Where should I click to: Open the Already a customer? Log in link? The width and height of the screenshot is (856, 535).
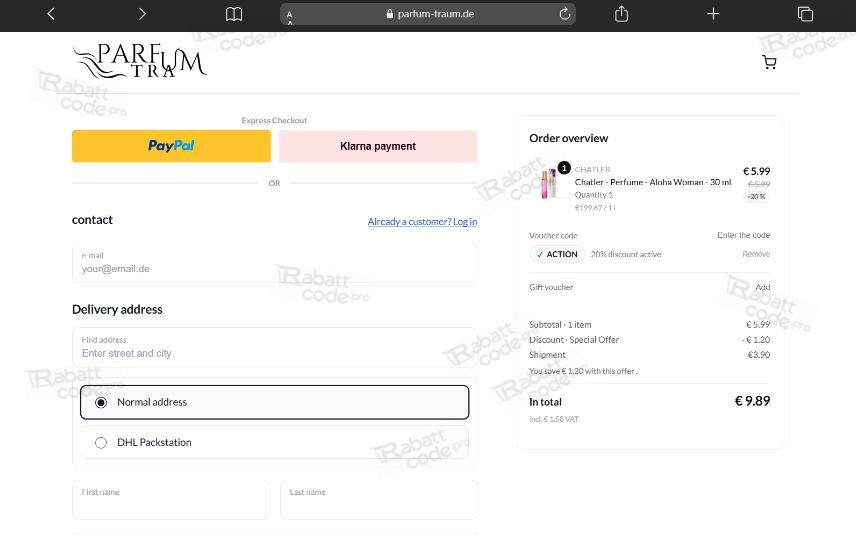[422, 222]
